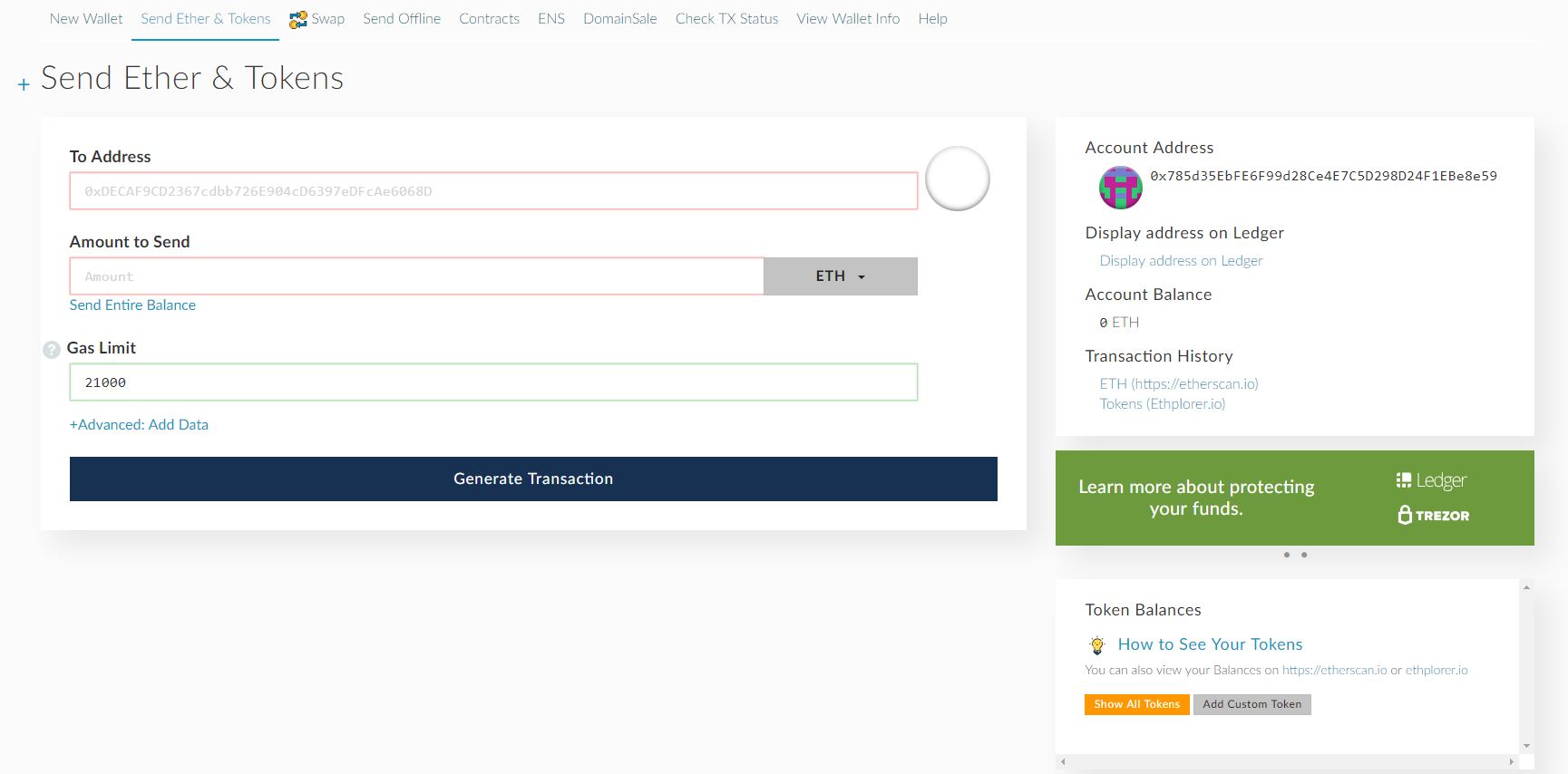
Task: Click into the Gas Limit field
Action: pos(493,382)
